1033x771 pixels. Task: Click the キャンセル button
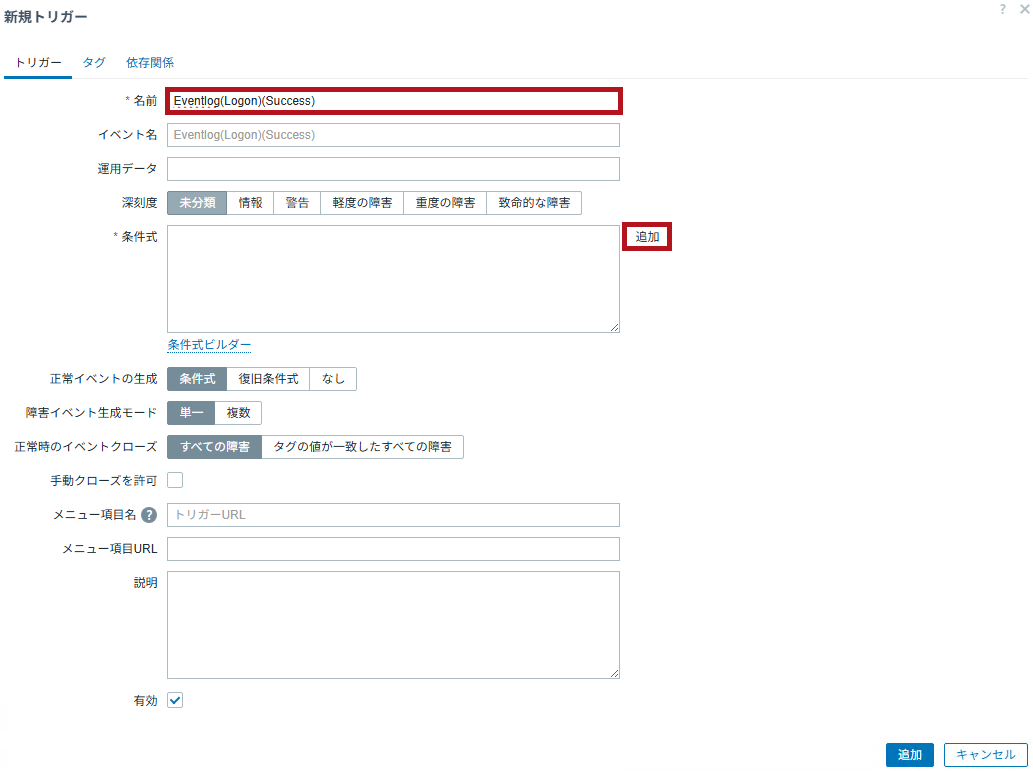point(985,755)
